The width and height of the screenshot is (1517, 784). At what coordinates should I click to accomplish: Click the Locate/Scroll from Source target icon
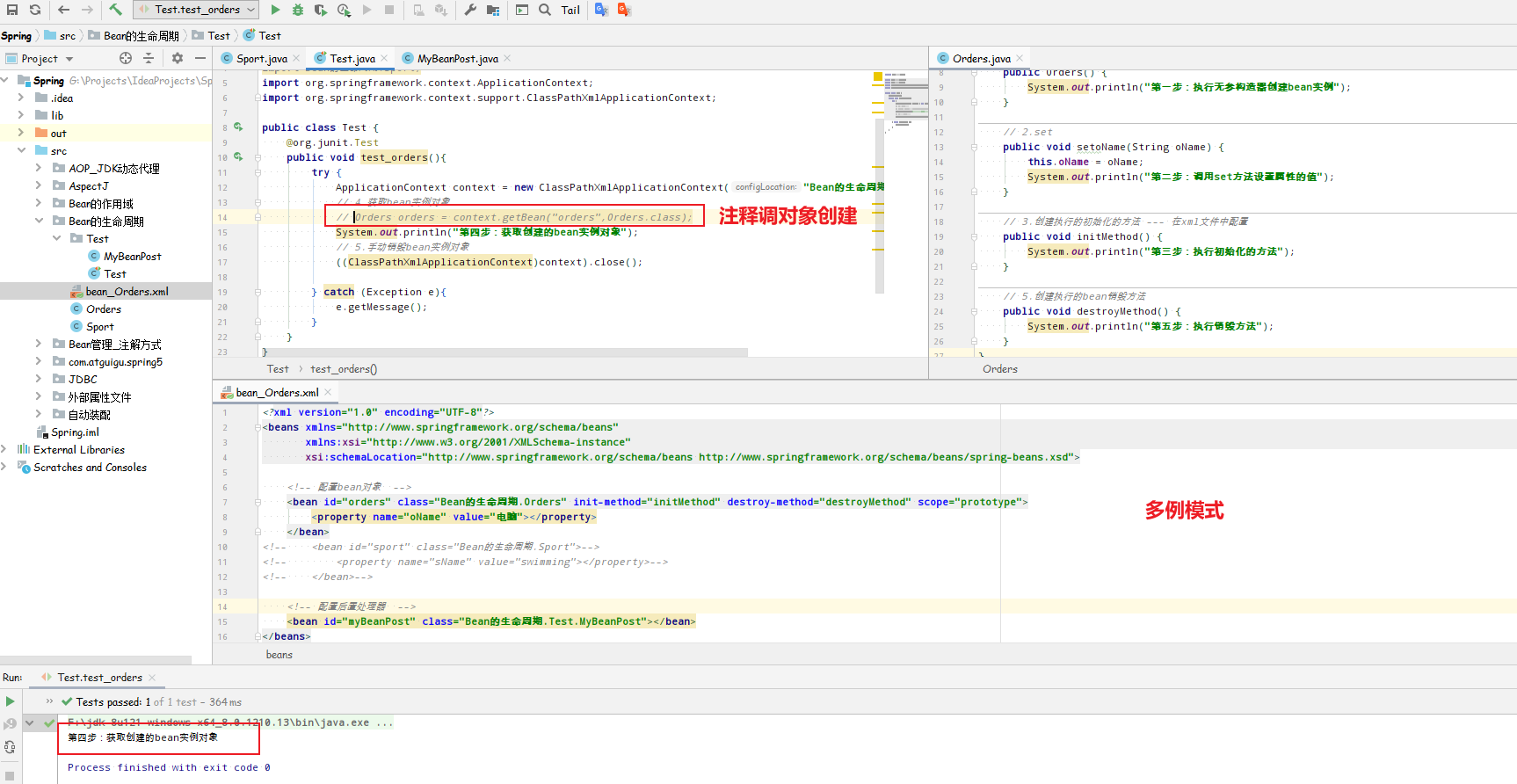[x=126, y=58]
